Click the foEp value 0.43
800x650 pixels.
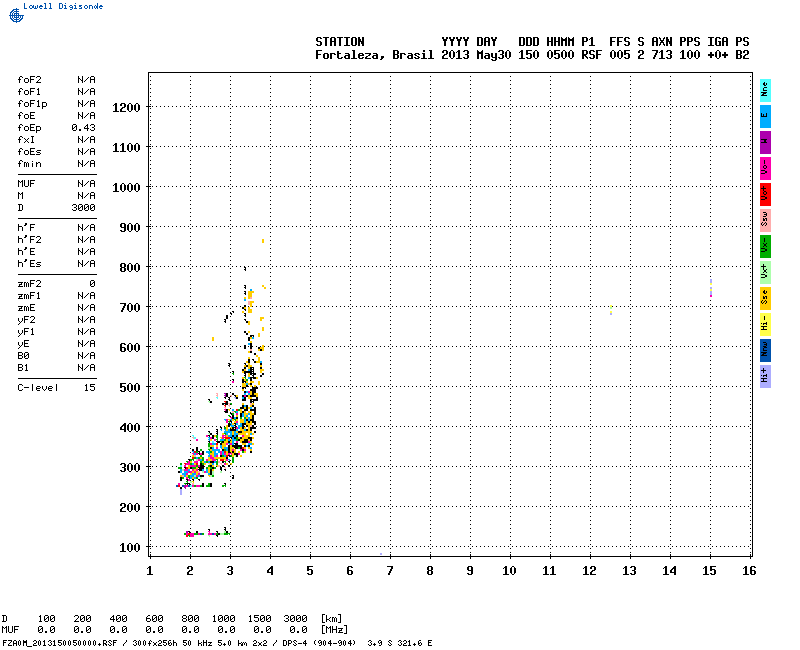[x=83, y=127]
